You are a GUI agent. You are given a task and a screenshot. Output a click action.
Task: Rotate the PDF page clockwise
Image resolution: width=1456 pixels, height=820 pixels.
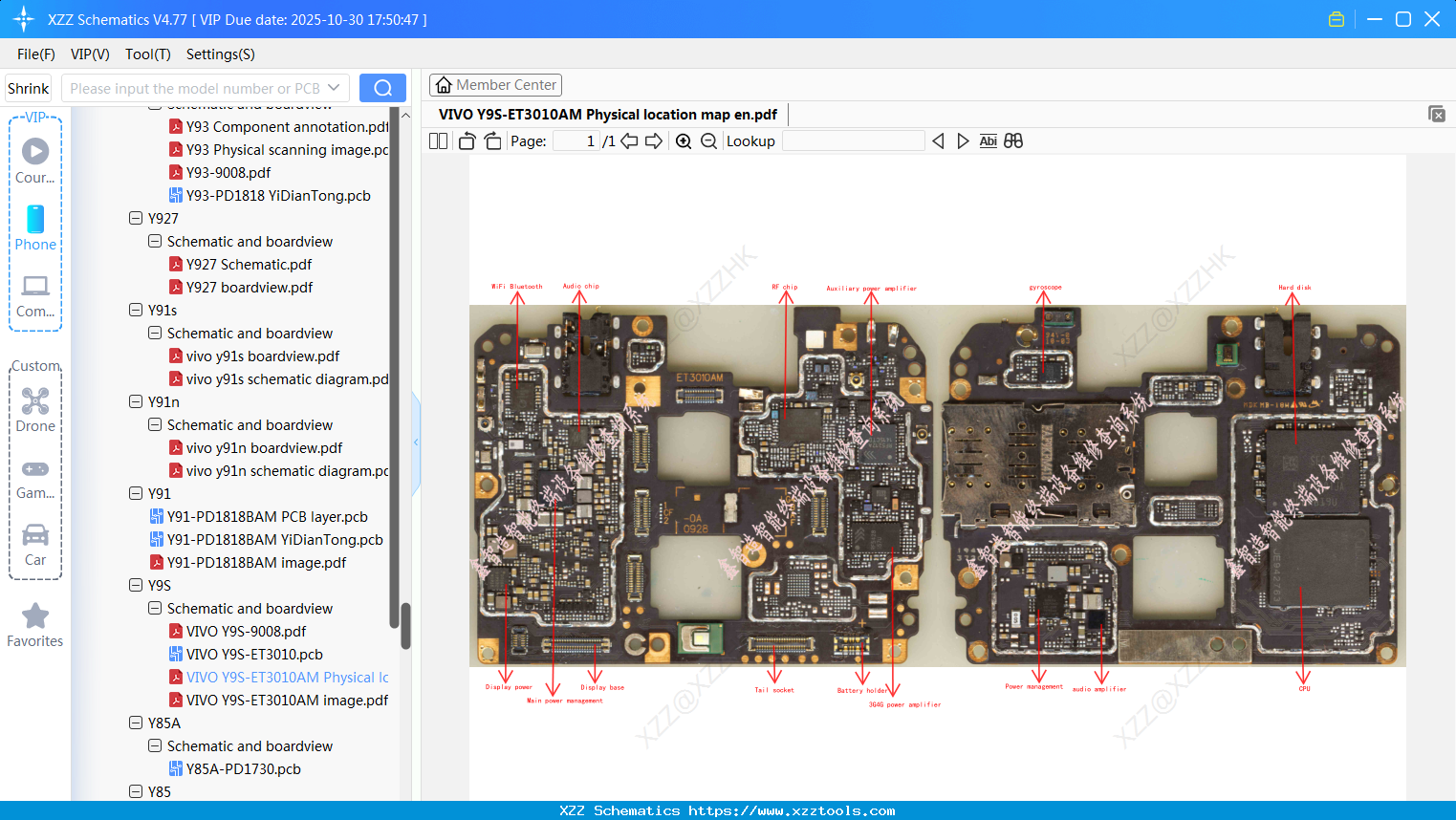click(x=492, y=141)
